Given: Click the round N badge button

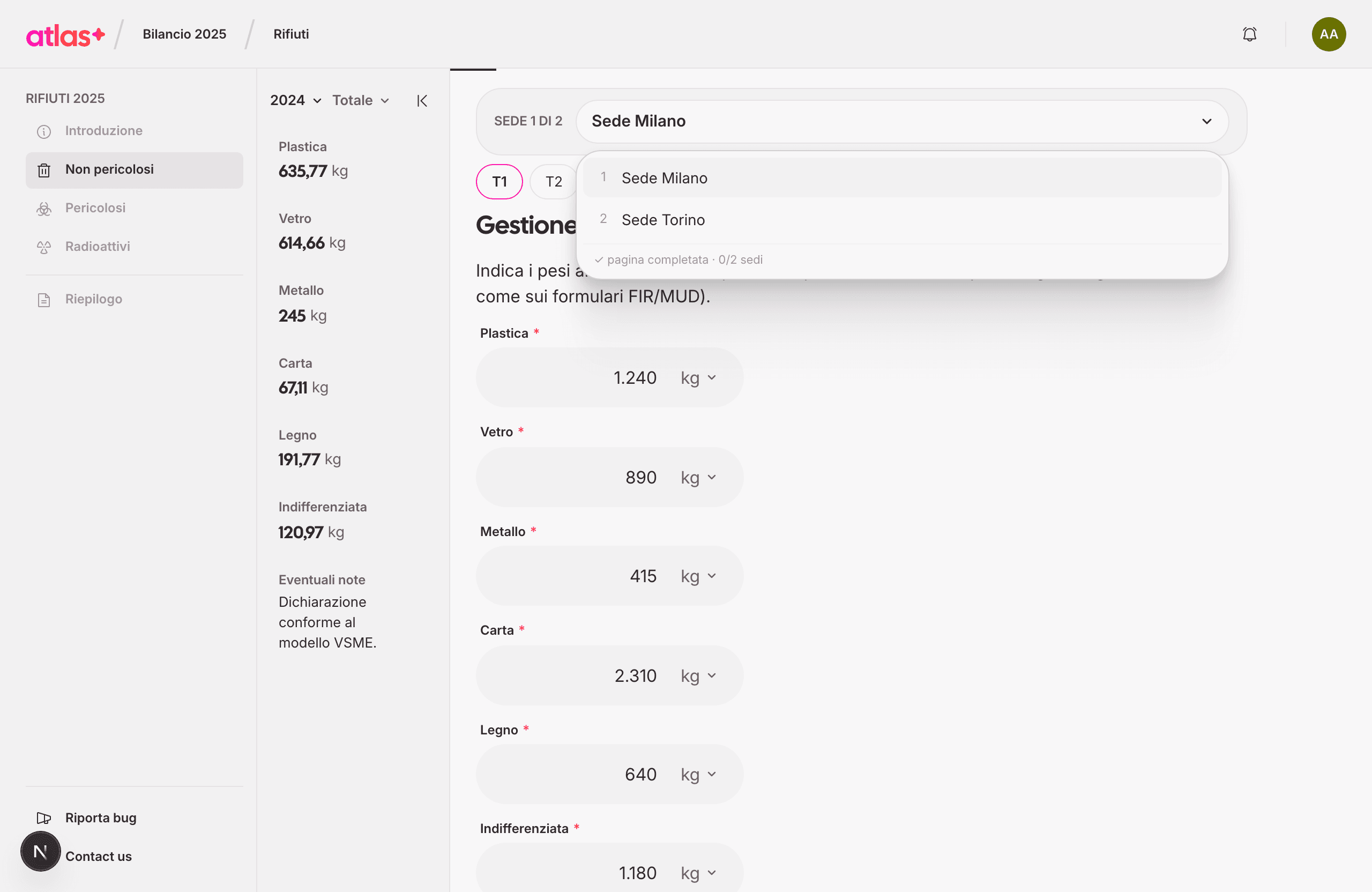Looking at the screenshot, I should tap(40, 851).
